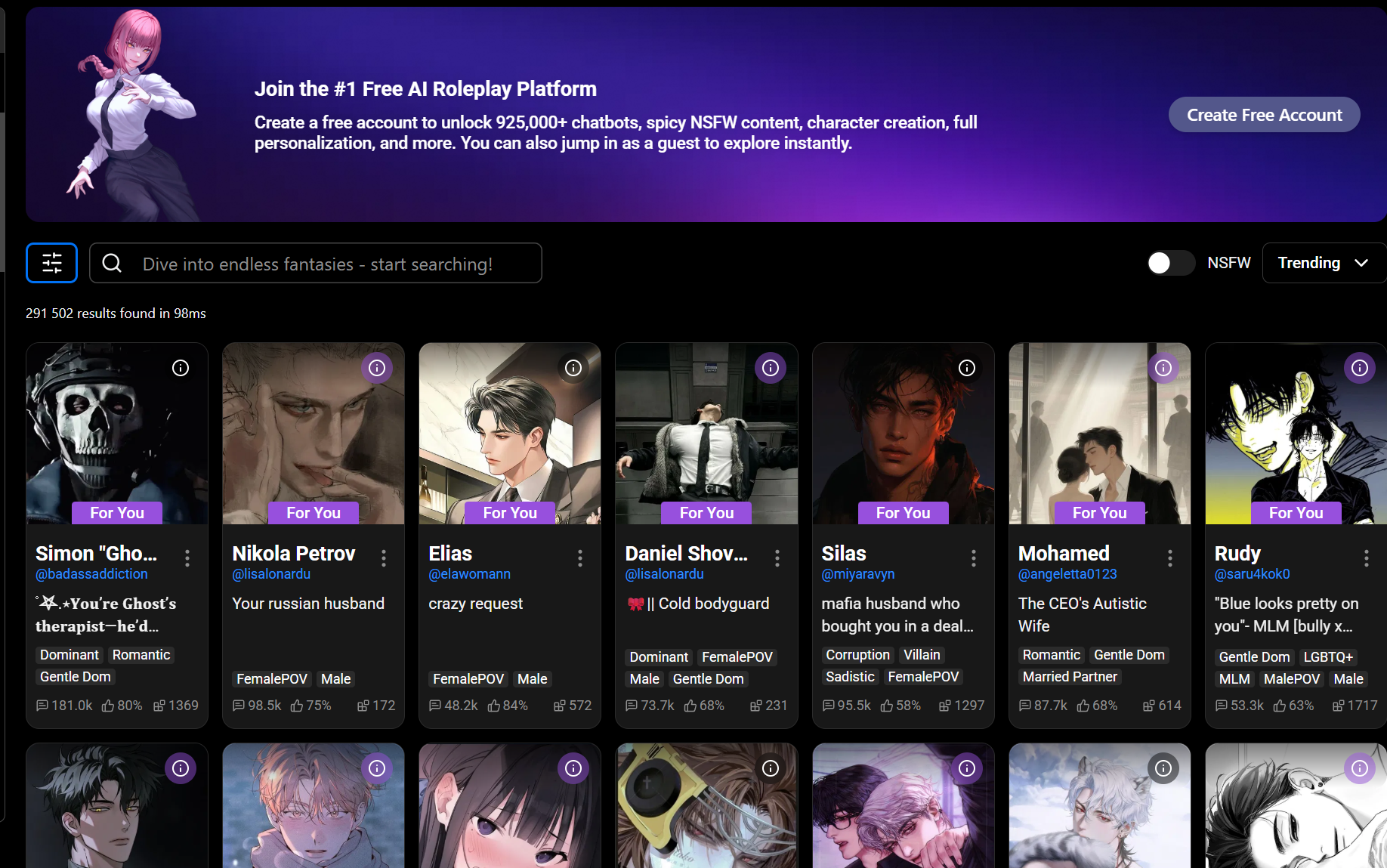
Task: Click thumbs-up icon on Elias card
Action: pos(494,706)
